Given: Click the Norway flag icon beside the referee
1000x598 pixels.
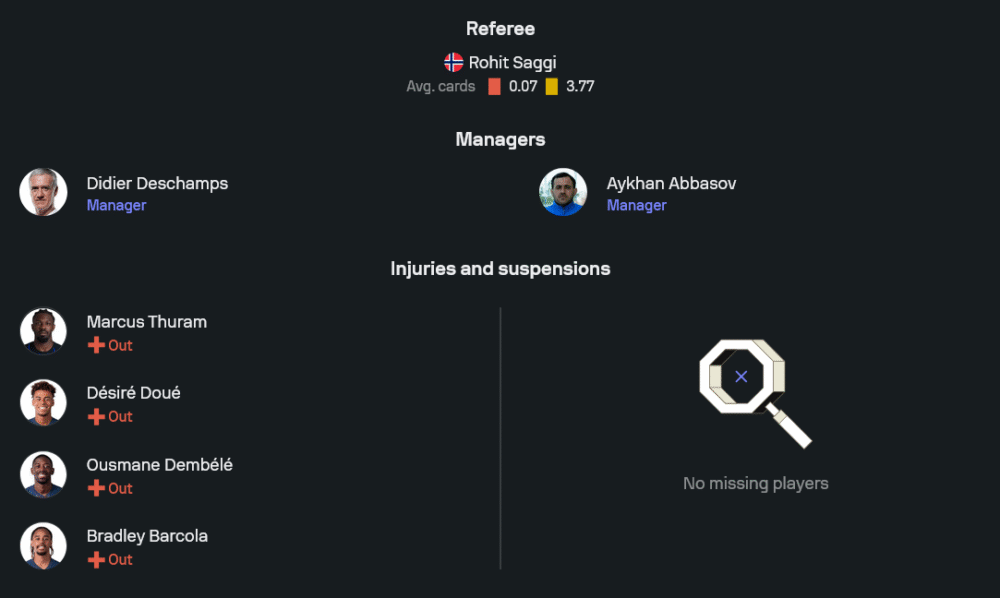Looking at the screenshot, I should [454, 62].
